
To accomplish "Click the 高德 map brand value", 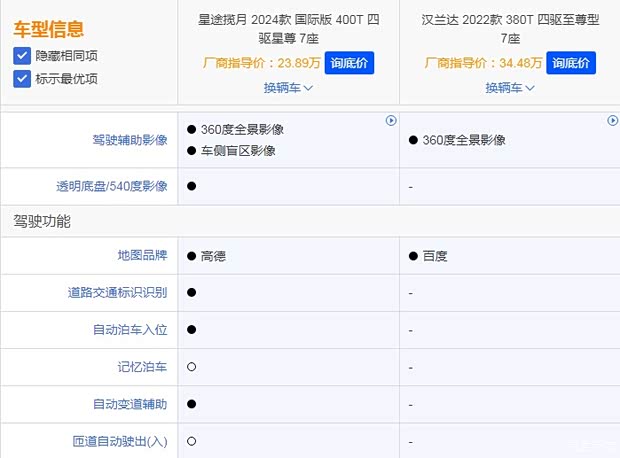I will point(213,256).
